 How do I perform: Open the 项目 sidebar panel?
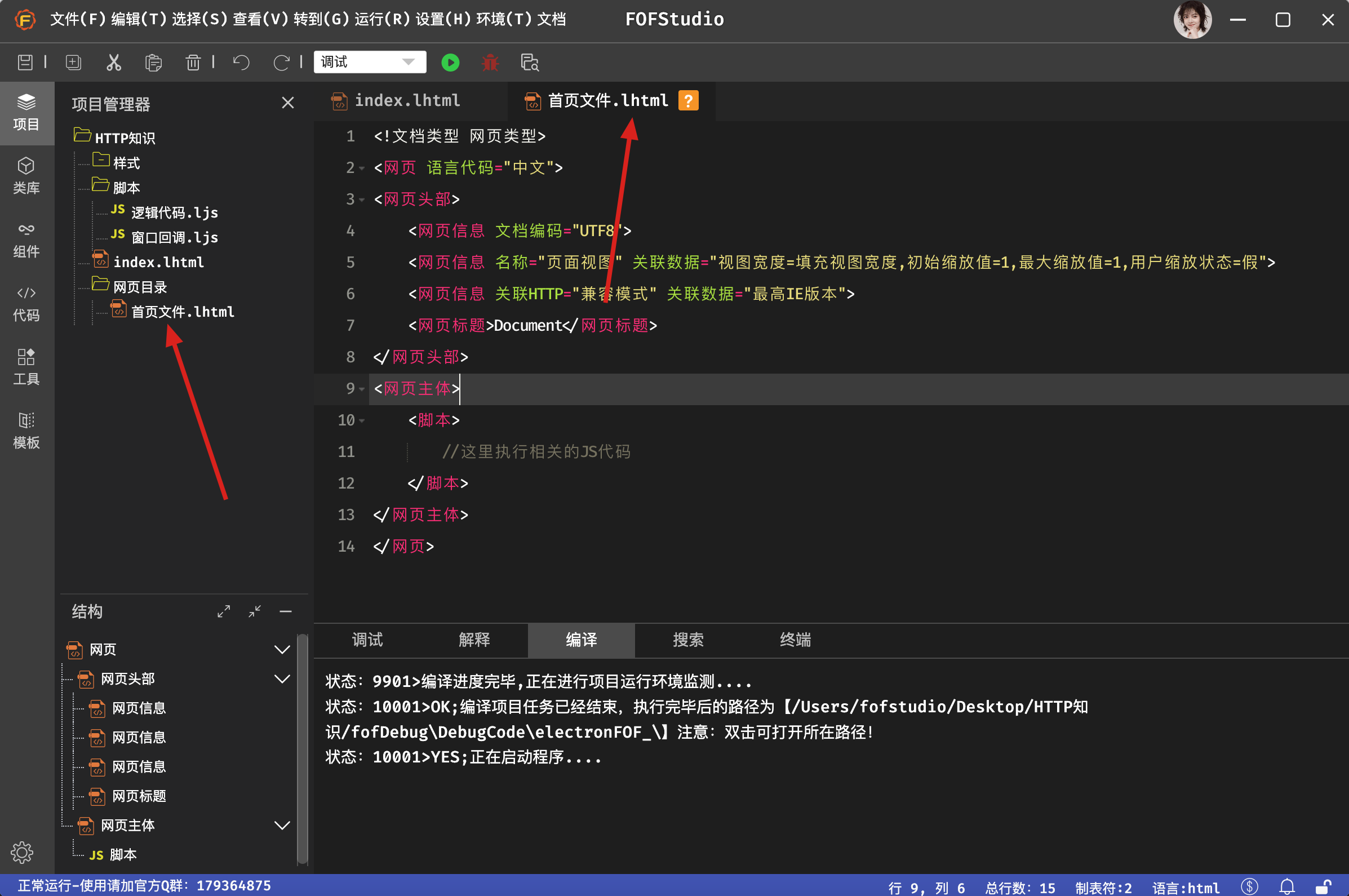(x=26, y=113)
